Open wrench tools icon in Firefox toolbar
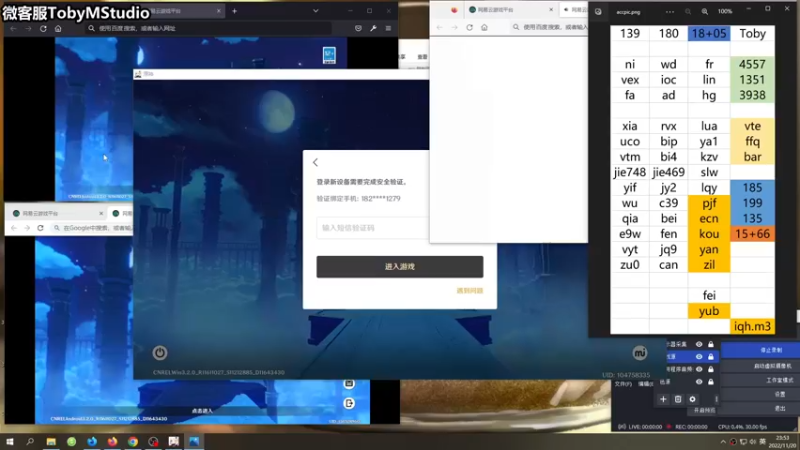Viewport: 800px width, 450px height. coord(373,29)
